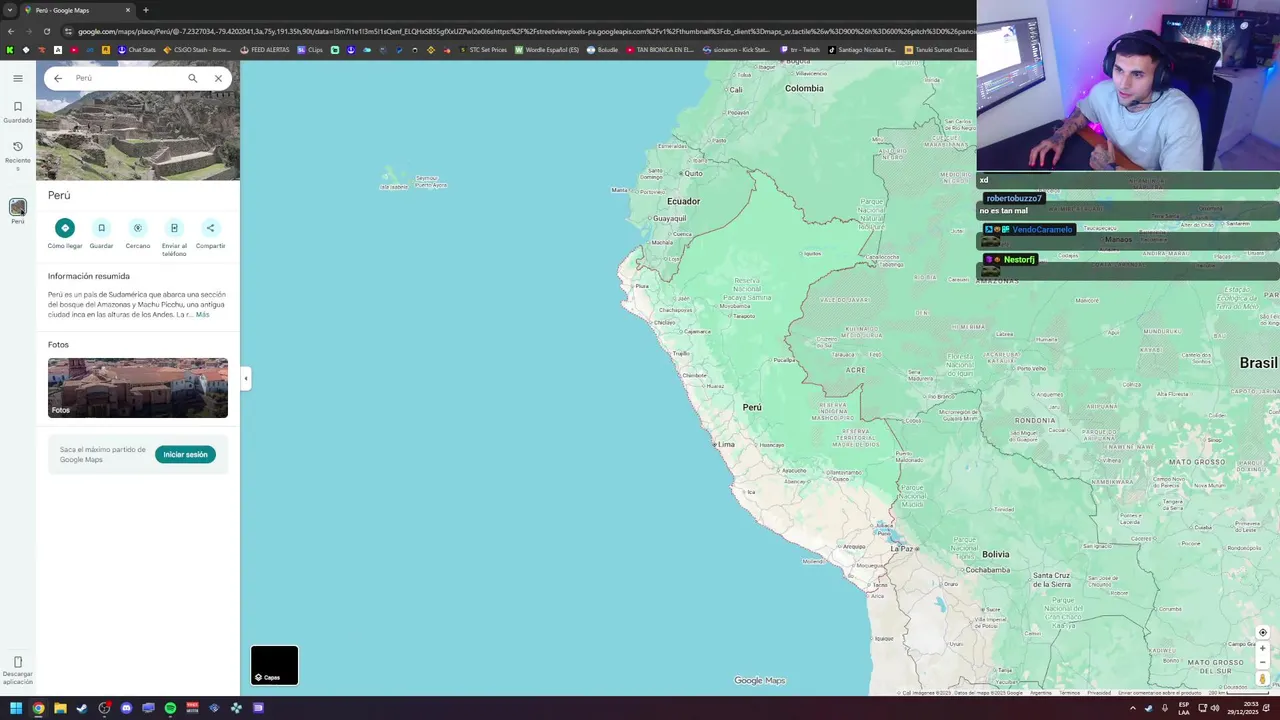The width and height of the screenshot is (1280, 720).
Task: Click Descargar aplicación in the sidebar
Action: point(17,670)
